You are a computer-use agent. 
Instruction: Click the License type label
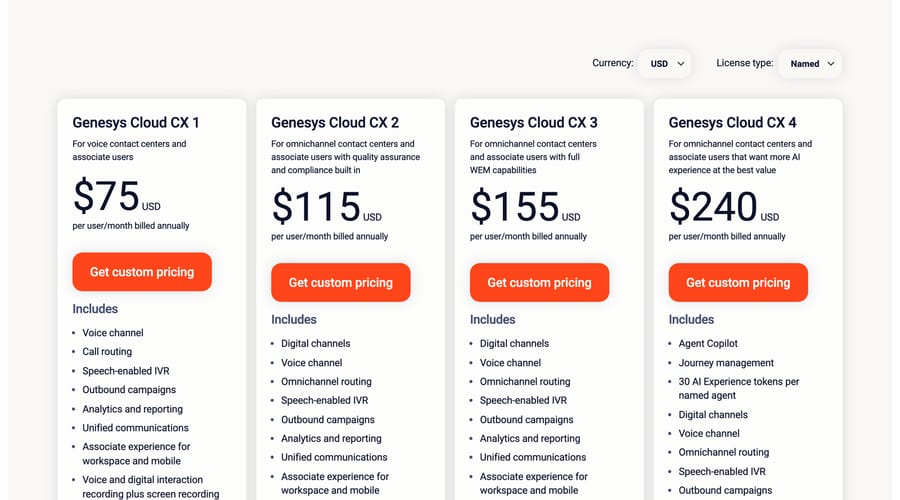[744, 63]
